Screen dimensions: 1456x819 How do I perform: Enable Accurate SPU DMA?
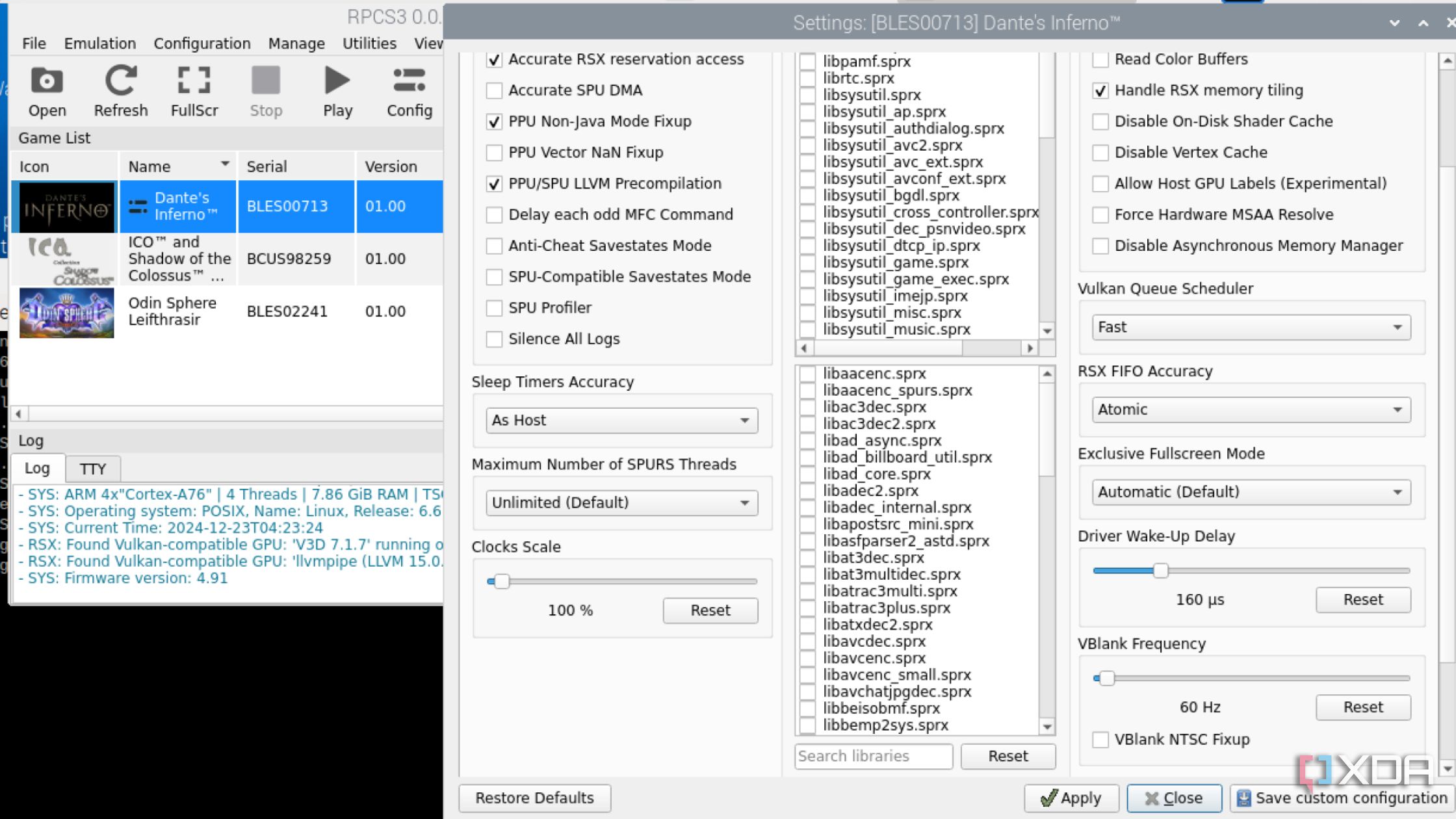pyautogui.click(x=494, y=90)
